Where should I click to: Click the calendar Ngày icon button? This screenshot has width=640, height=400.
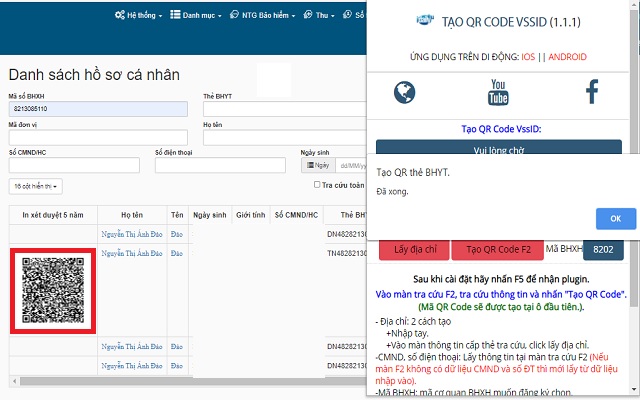click(318, 165)
